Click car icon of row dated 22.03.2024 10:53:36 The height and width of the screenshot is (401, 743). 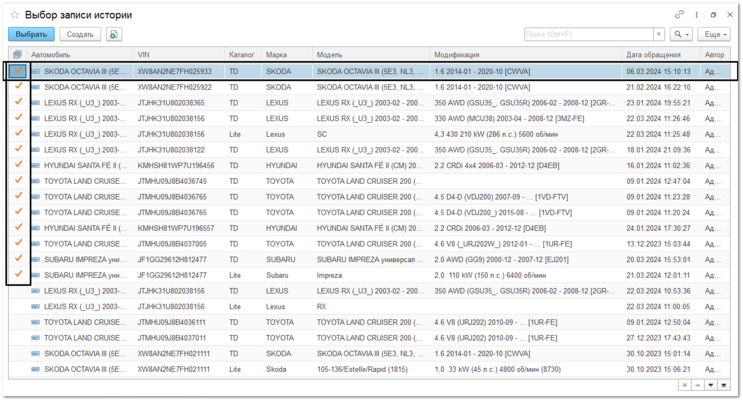click(36, 291)
